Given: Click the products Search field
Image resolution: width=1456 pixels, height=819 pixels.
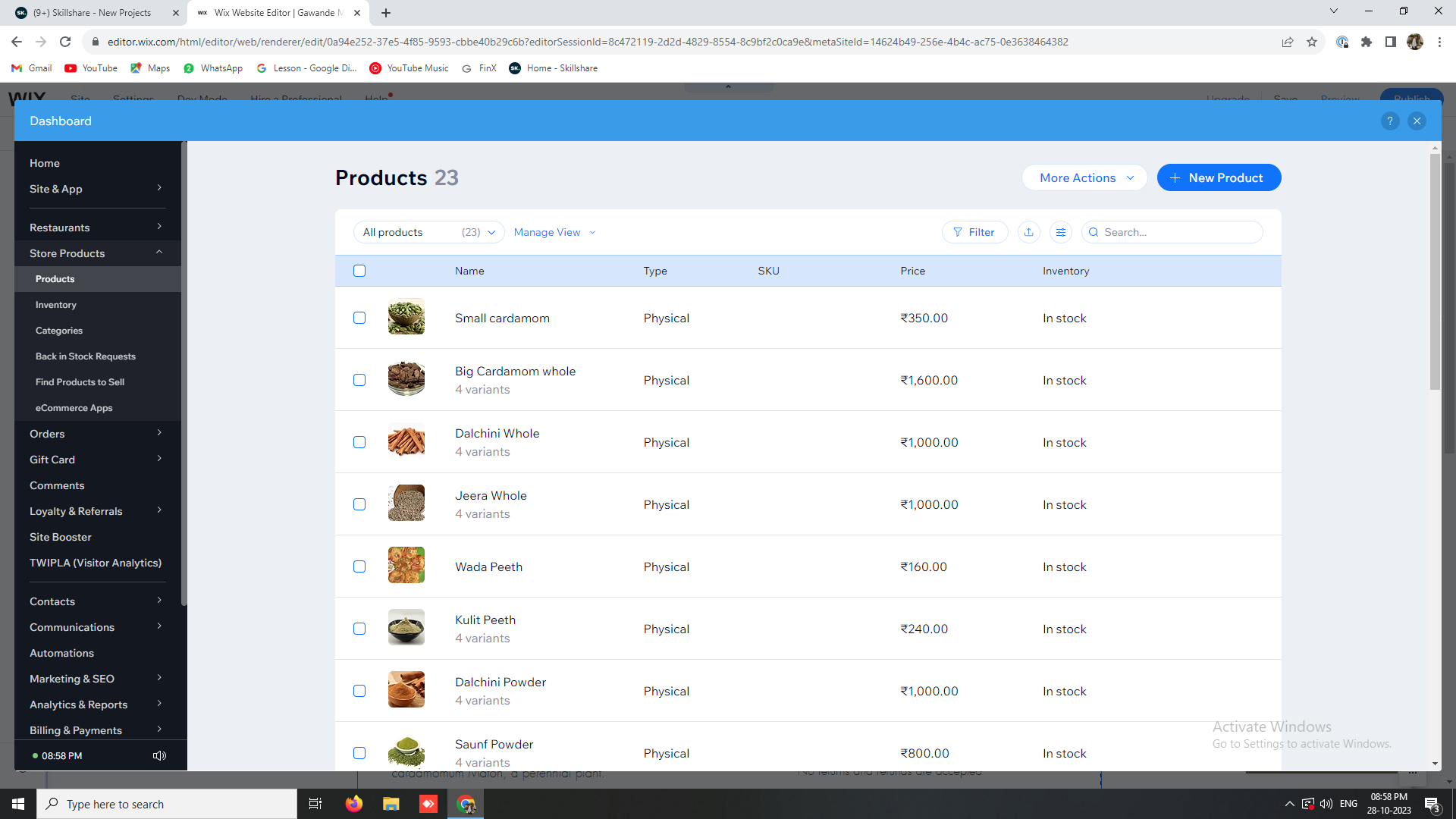Looking at the screenshot, I should (x=1172, y=232).
